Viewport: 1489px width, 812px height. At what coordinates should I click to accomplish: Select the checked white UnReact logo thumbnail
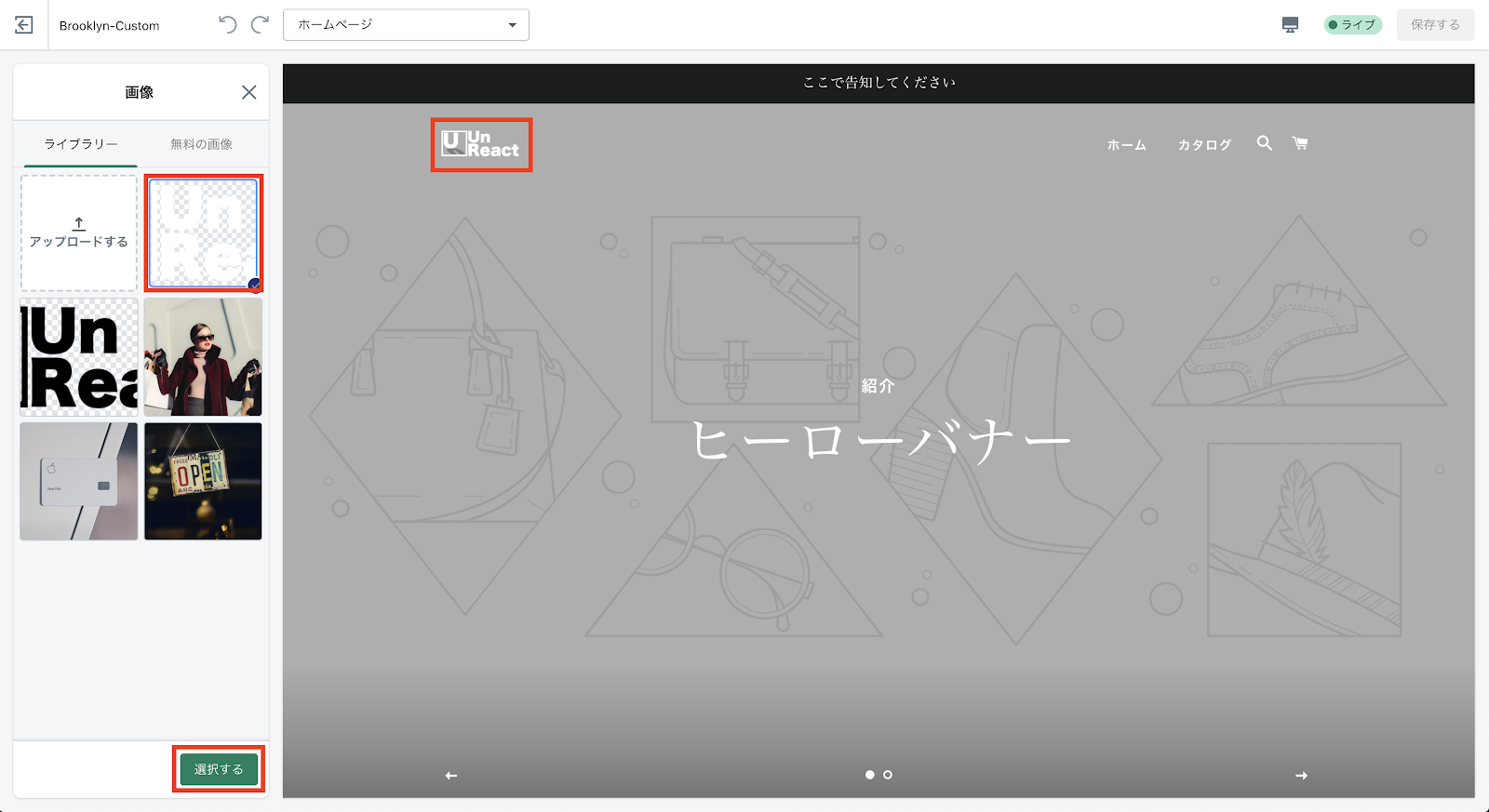[203, 233]
